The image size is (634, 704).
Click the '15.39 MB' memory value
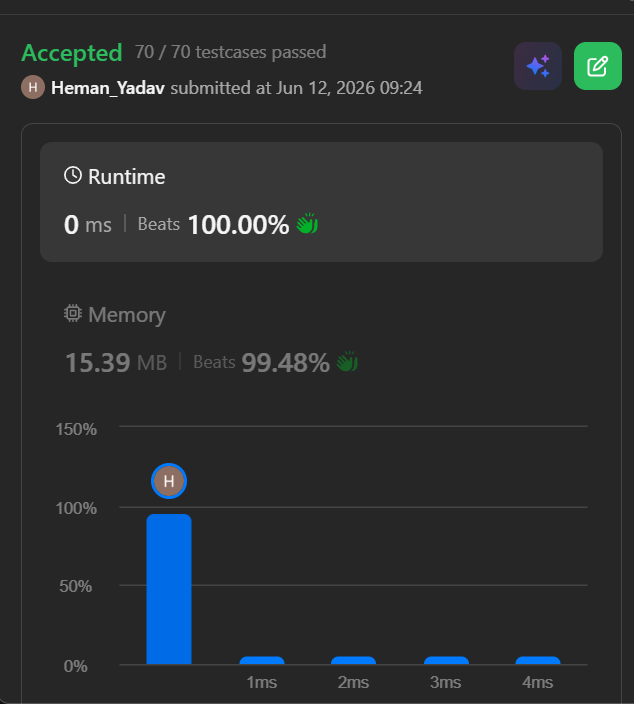tap(116, 362)
